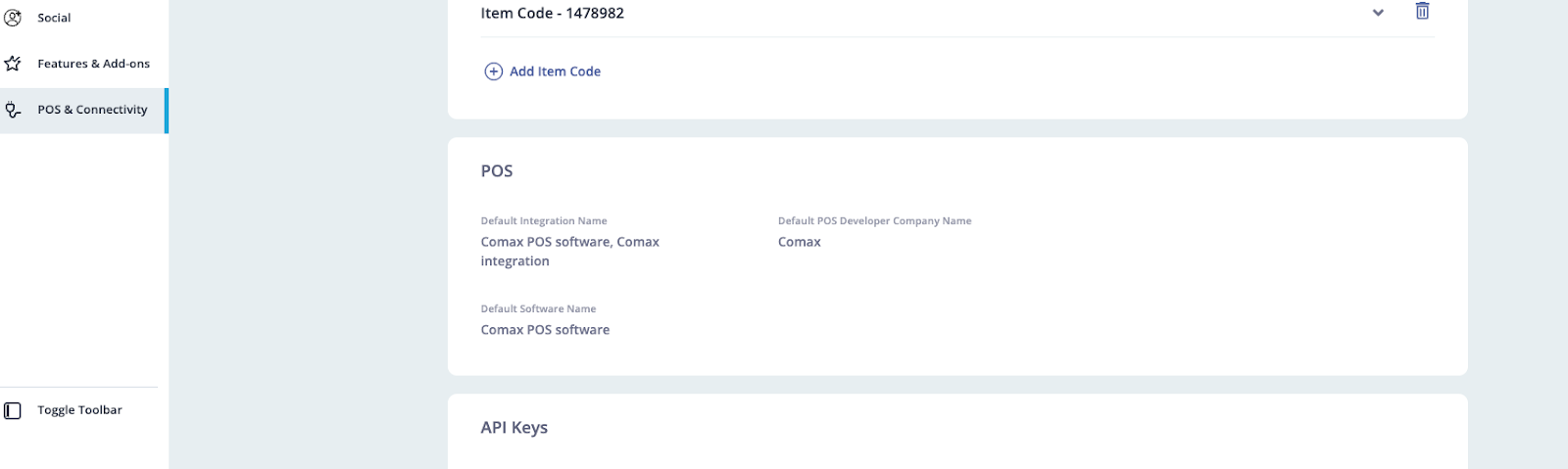Click the Add Item Code link
This screenshot has height=469, width=1568.
pyautogui.click(x=555, y=71)
